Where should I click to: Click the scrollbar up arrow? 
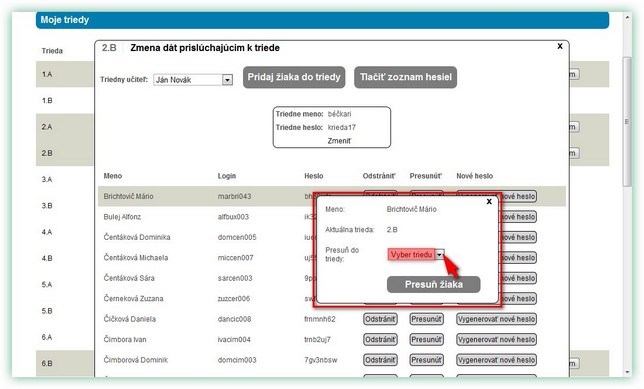(627, 17)
